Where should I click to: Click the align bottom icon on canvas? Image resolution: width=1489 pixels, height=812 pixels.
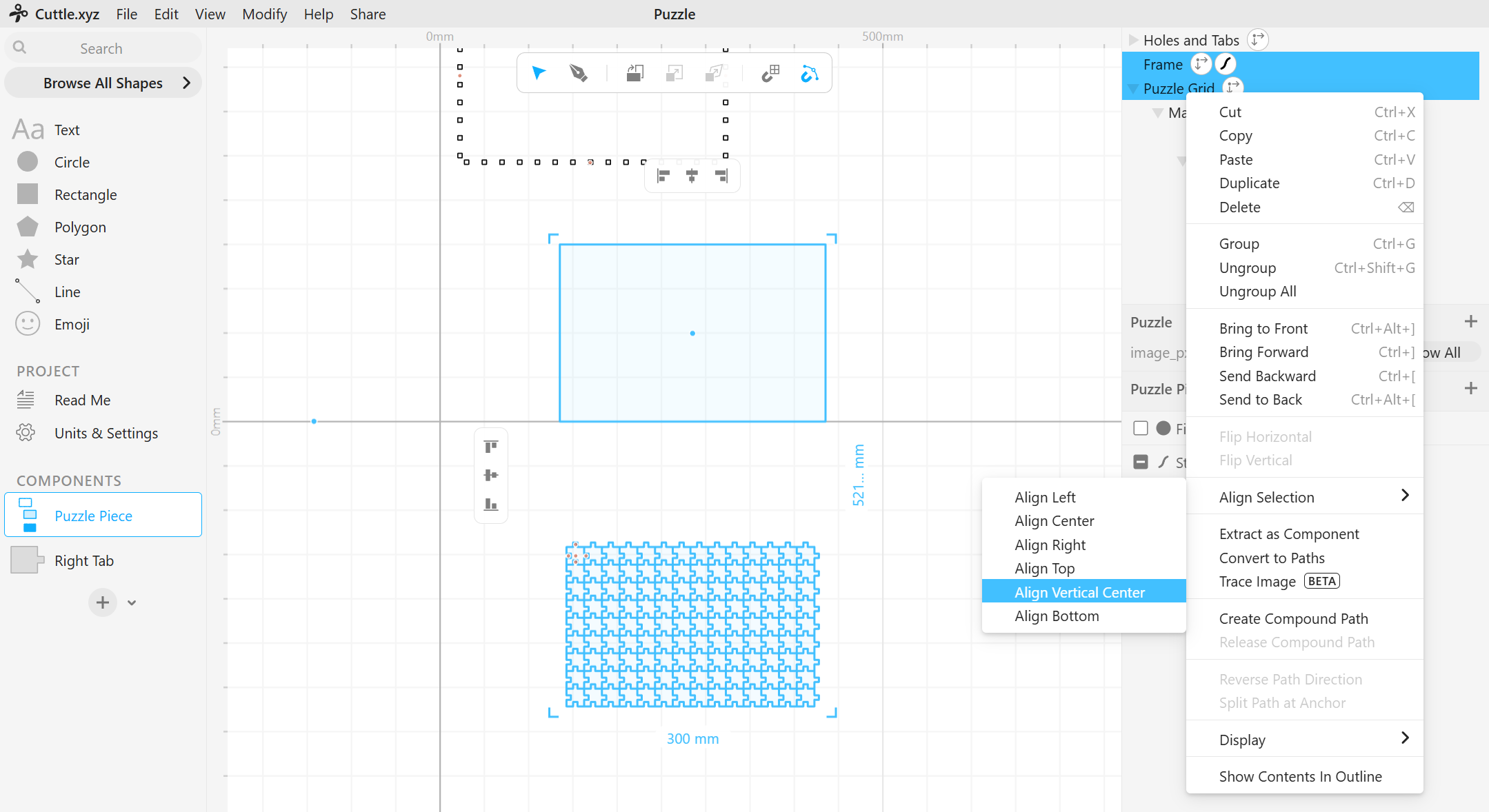(x=491, y=504)
